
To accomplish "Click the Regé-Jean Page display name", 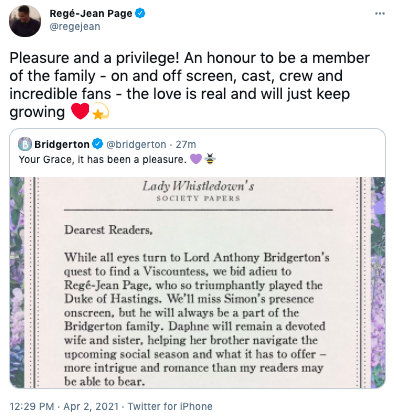I will pos(91,14).
